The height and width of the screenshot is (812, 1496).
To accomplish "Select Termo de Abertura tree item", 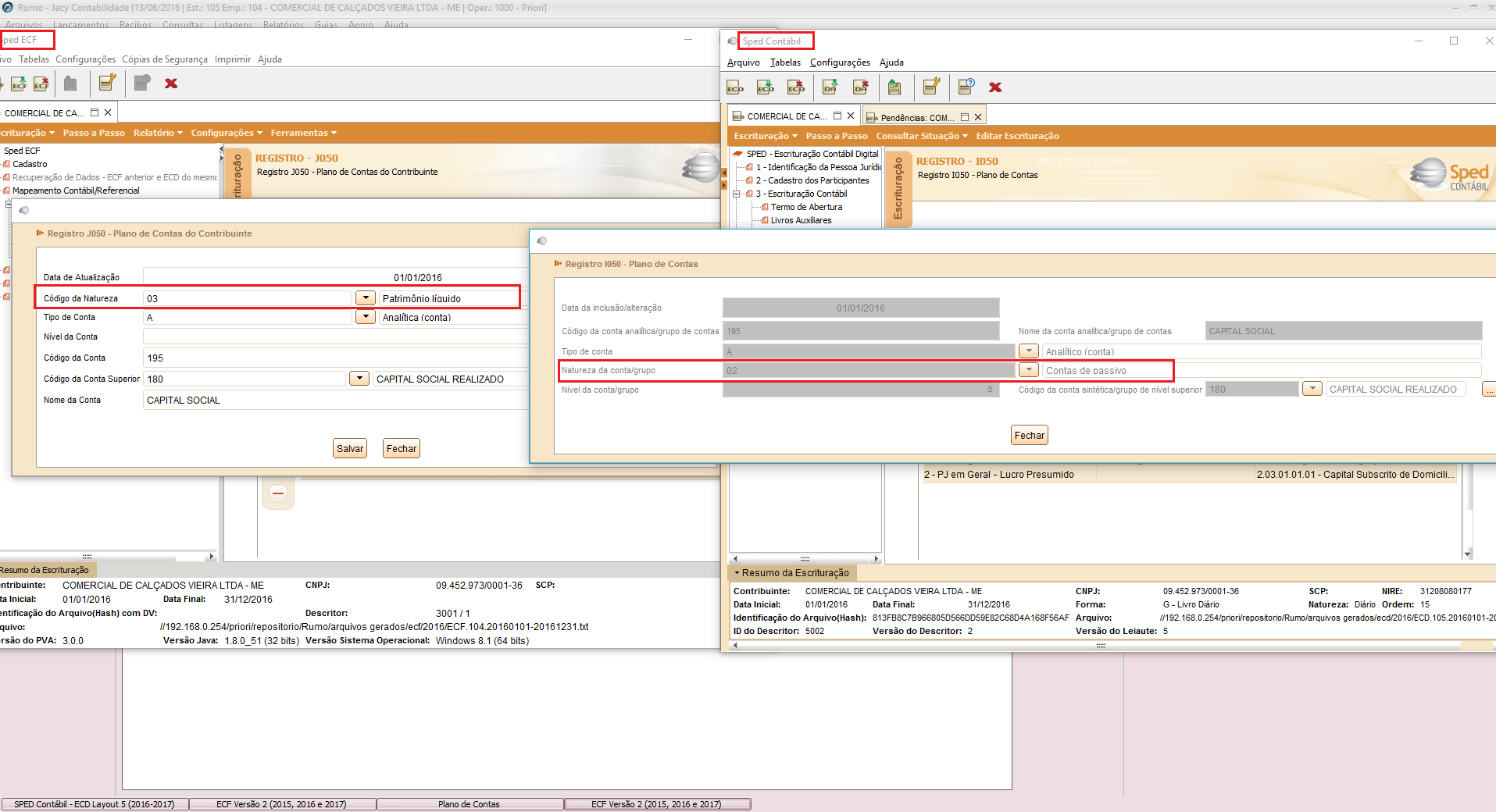I will click(806, 207).
